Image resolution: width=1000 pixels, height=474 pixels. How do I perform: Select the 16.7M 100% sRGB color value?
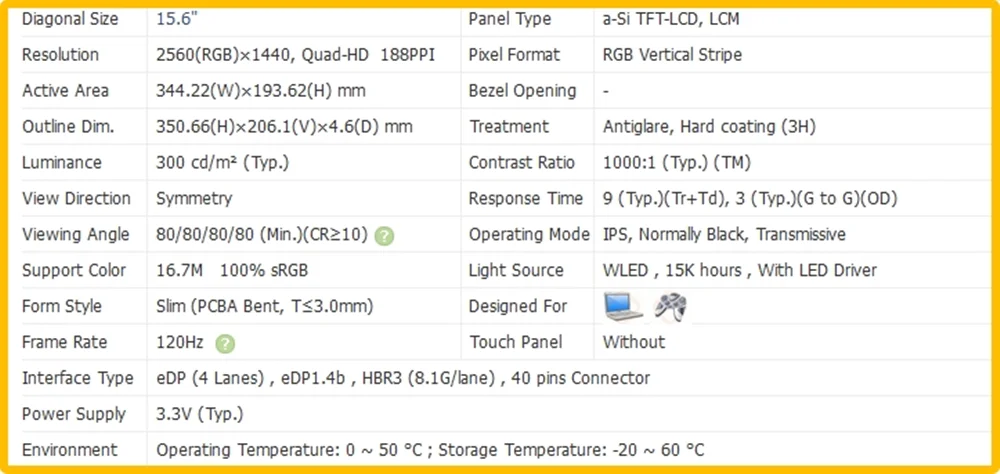coord(232,270)
